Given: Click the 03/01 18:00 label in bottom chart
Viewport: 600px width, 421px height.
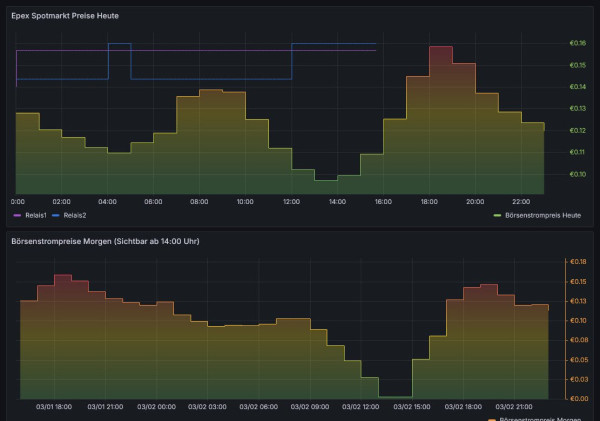Looking at the screenshot, I should [x=54, y=407].
